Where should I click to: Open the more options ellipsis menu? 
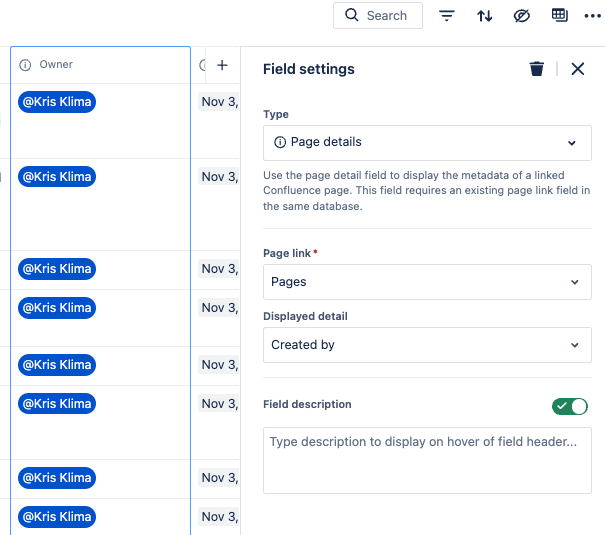(x=593, y=16)
